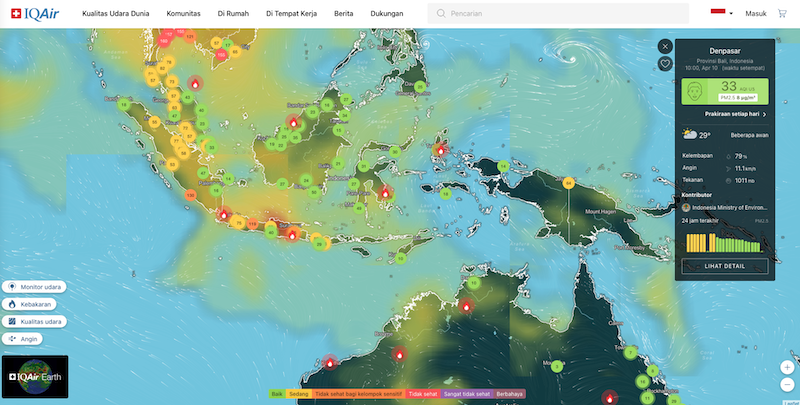Screen dimensions: 800x405
Task: Select the red 155 AQI marker in Vietnam
Action: pyautogui.click(x=221, y=54)
